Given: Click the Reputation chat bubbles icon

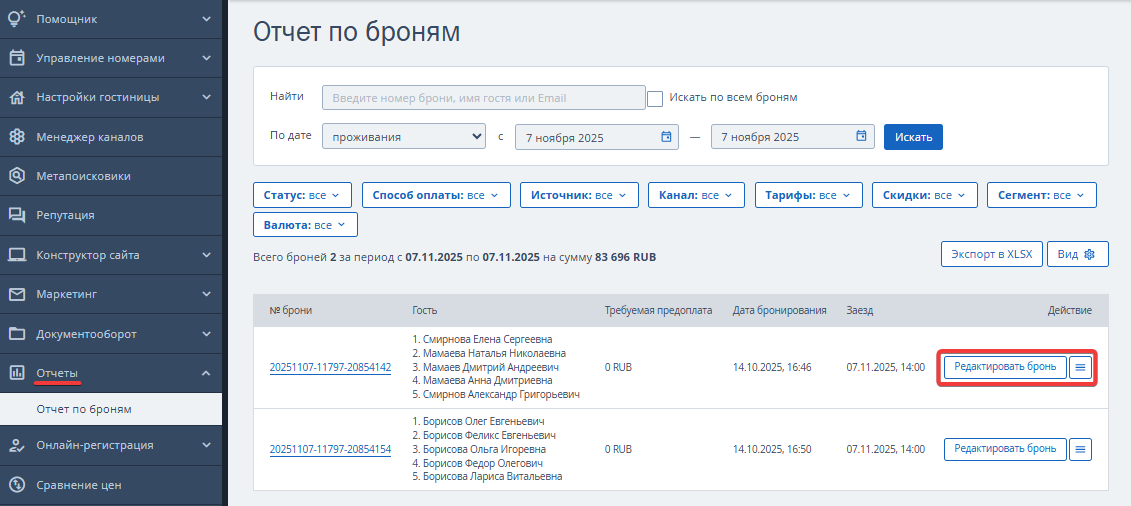Looking at the screenshot, I should [17, 215].
